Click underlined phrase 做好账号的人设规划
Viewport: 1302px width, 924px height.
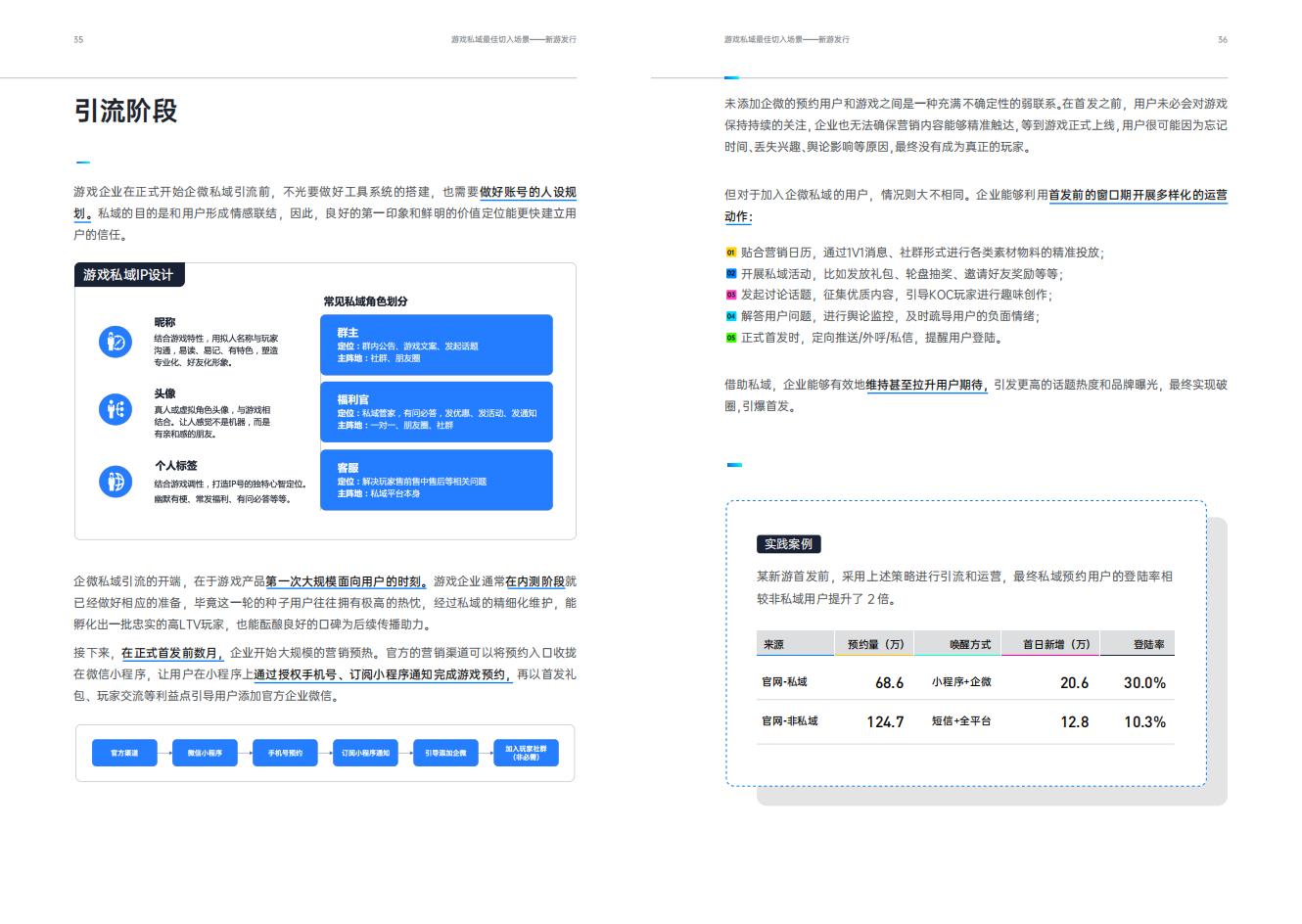(528, 192)
